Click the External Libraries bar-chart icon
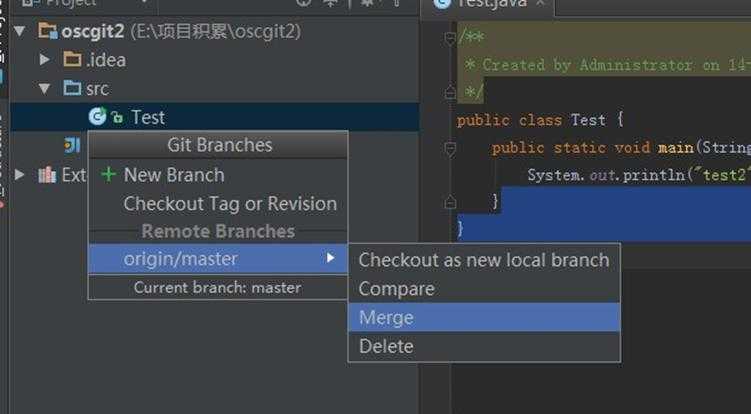Image resolution: width=751 pixels, height=414 pixels. [x=47, y=175]
